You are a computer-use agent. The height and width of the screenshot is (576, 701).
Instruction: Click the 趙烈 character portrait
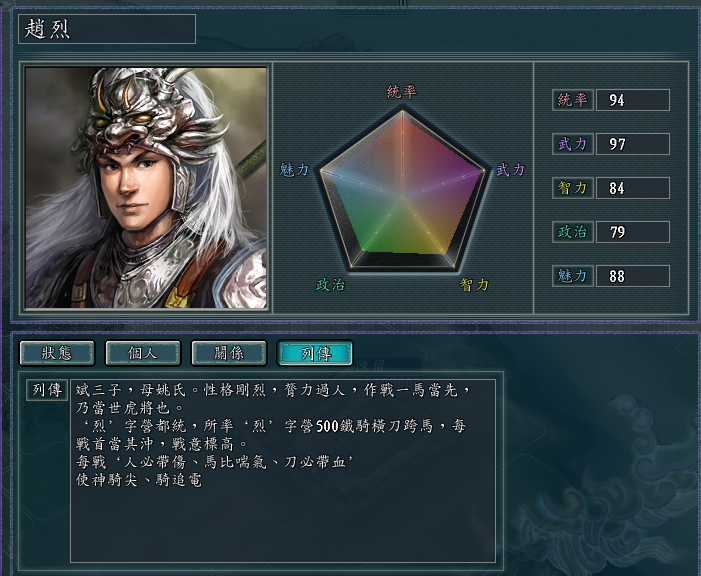(x=146, y=187)
